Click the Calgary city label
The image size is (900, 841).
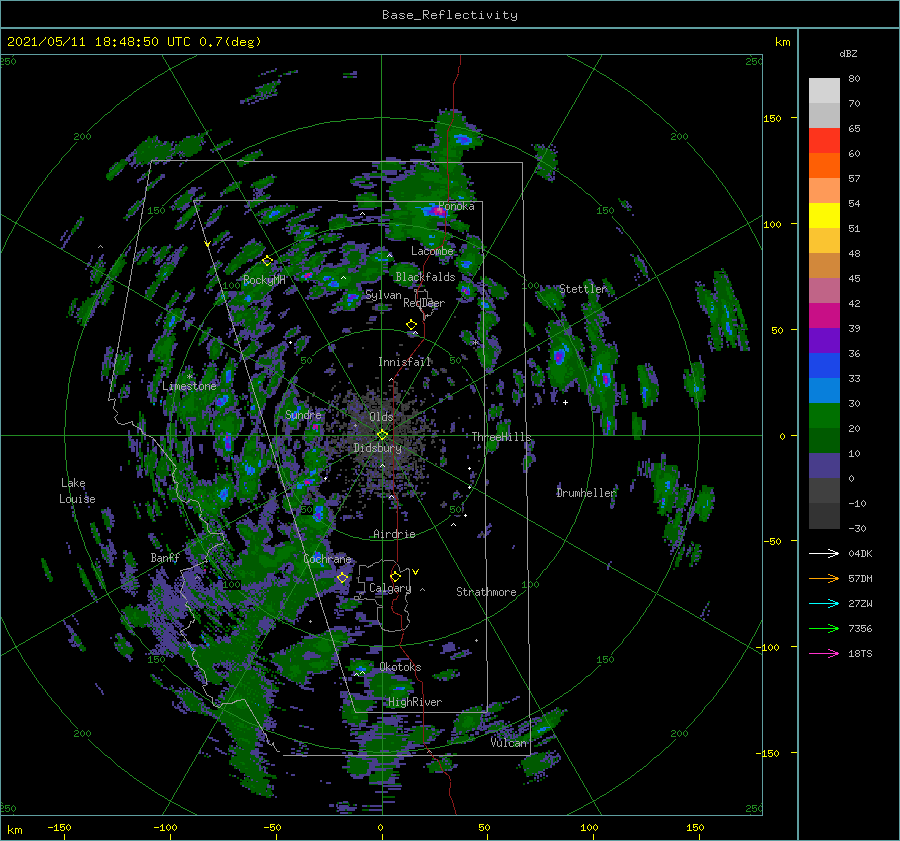pyautogui.click(x=390, y=588)
